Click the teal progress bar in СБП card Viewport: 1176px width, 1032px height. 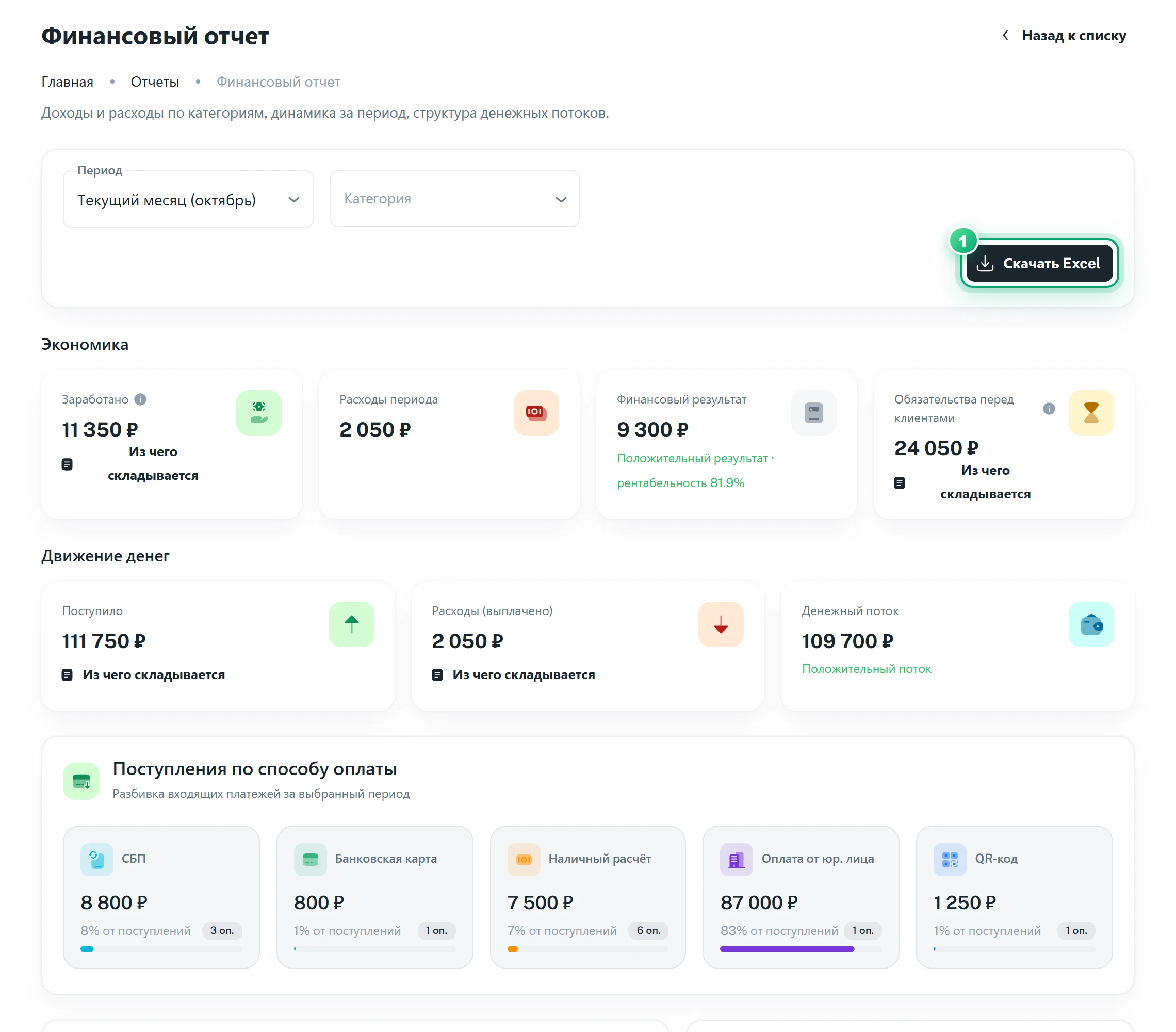(87, 949)
